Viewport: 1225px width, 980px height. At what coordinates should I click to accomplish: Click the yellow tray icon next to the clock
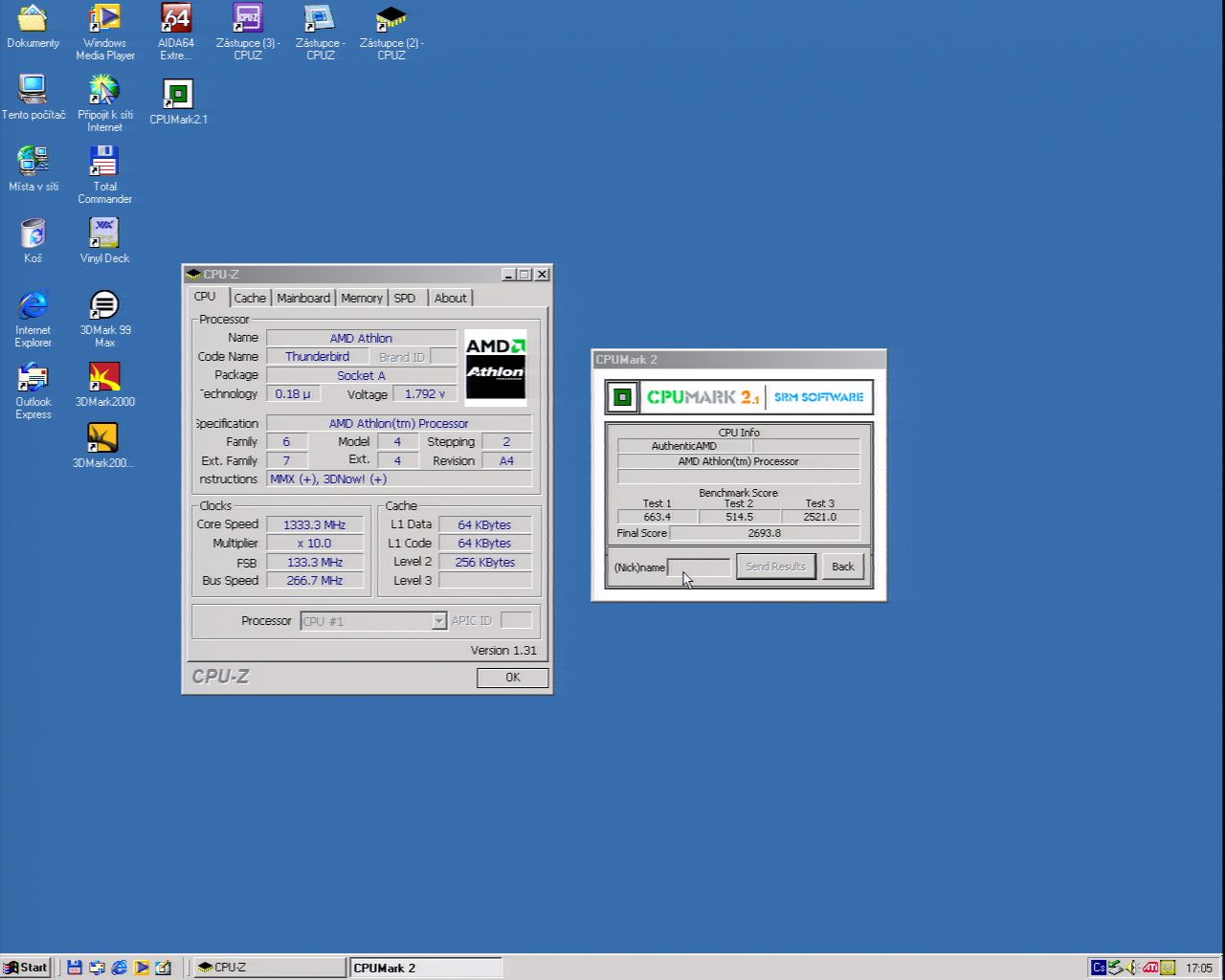point(1168,968)
